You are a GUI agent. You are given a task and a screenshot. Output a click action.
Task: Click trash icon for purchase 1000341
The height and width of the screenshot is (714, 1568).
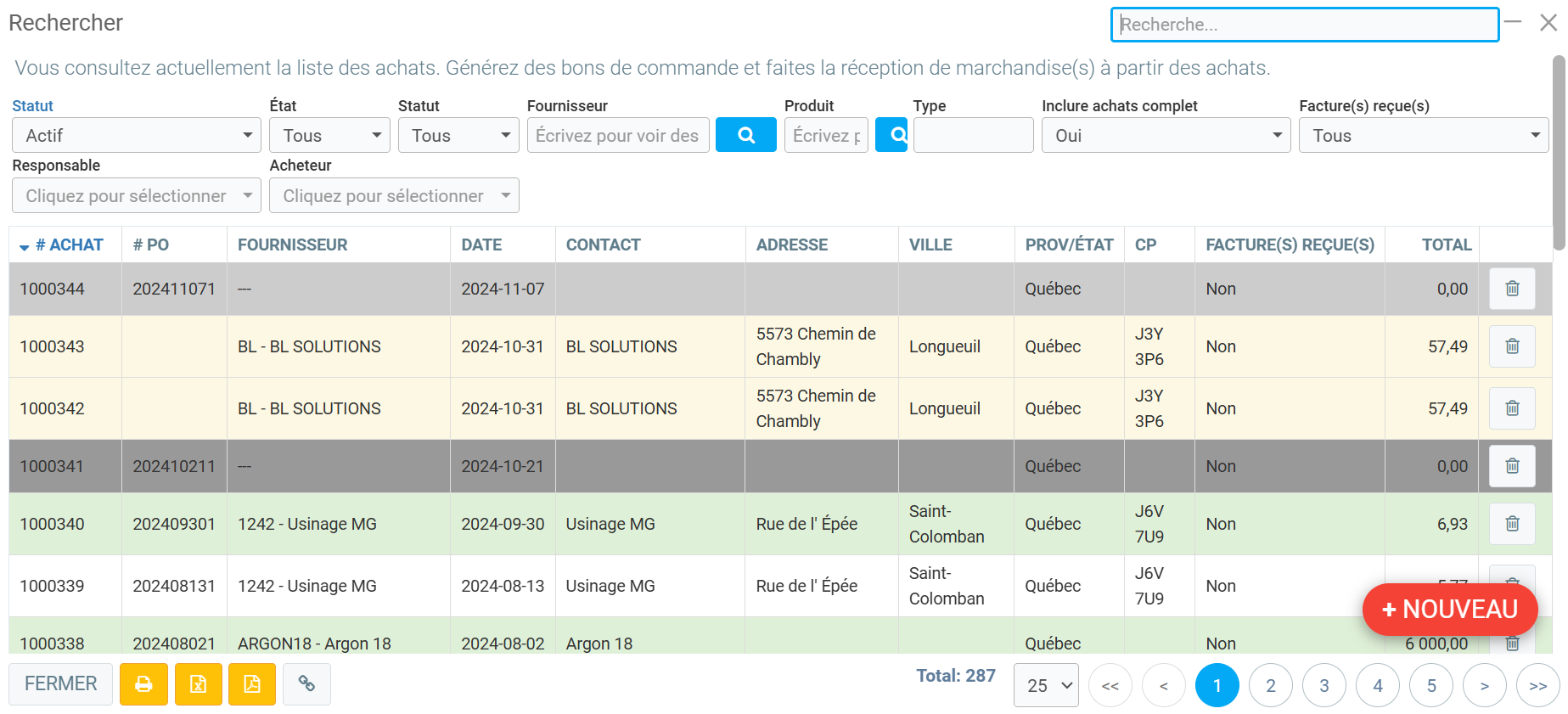tap(1511, 466)
